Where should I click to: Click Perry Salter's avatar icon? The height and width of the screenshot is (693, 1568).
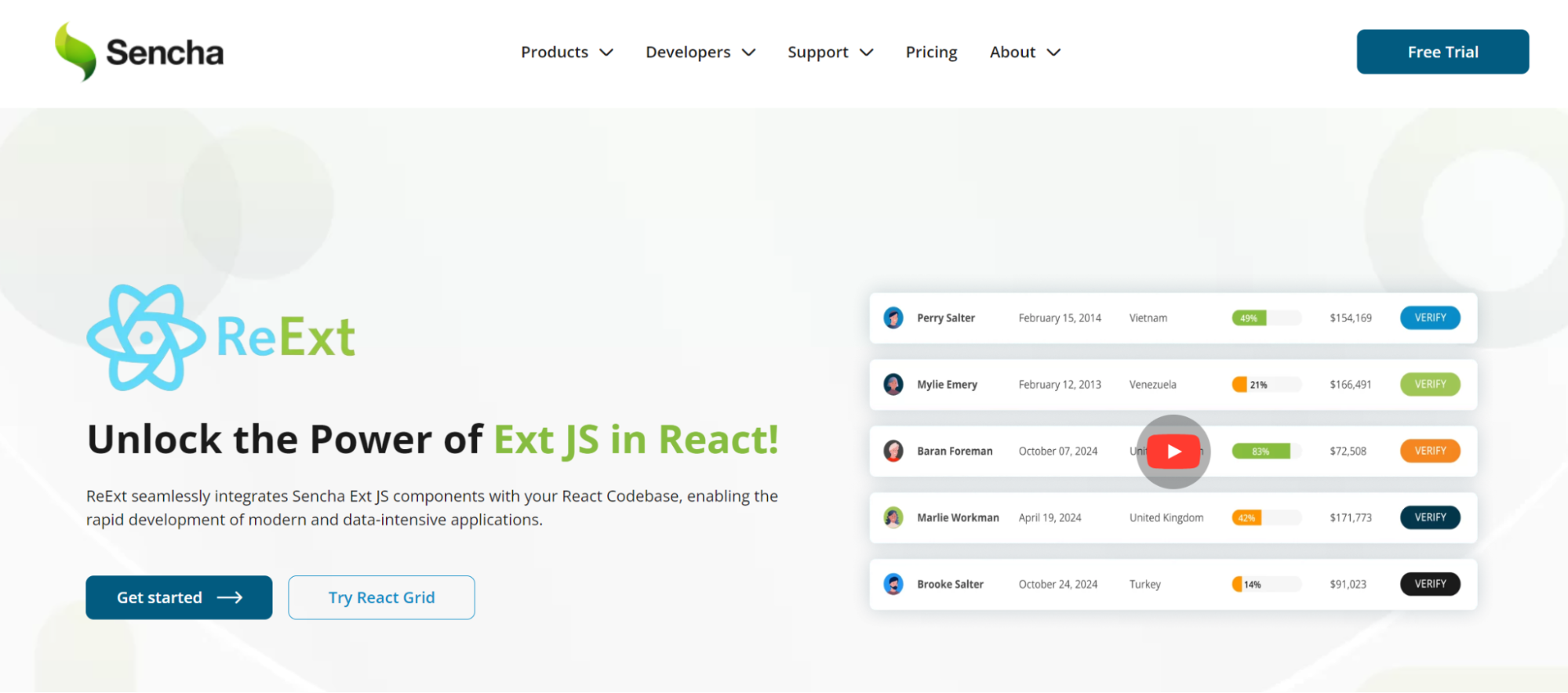click(x=893, y=318)
